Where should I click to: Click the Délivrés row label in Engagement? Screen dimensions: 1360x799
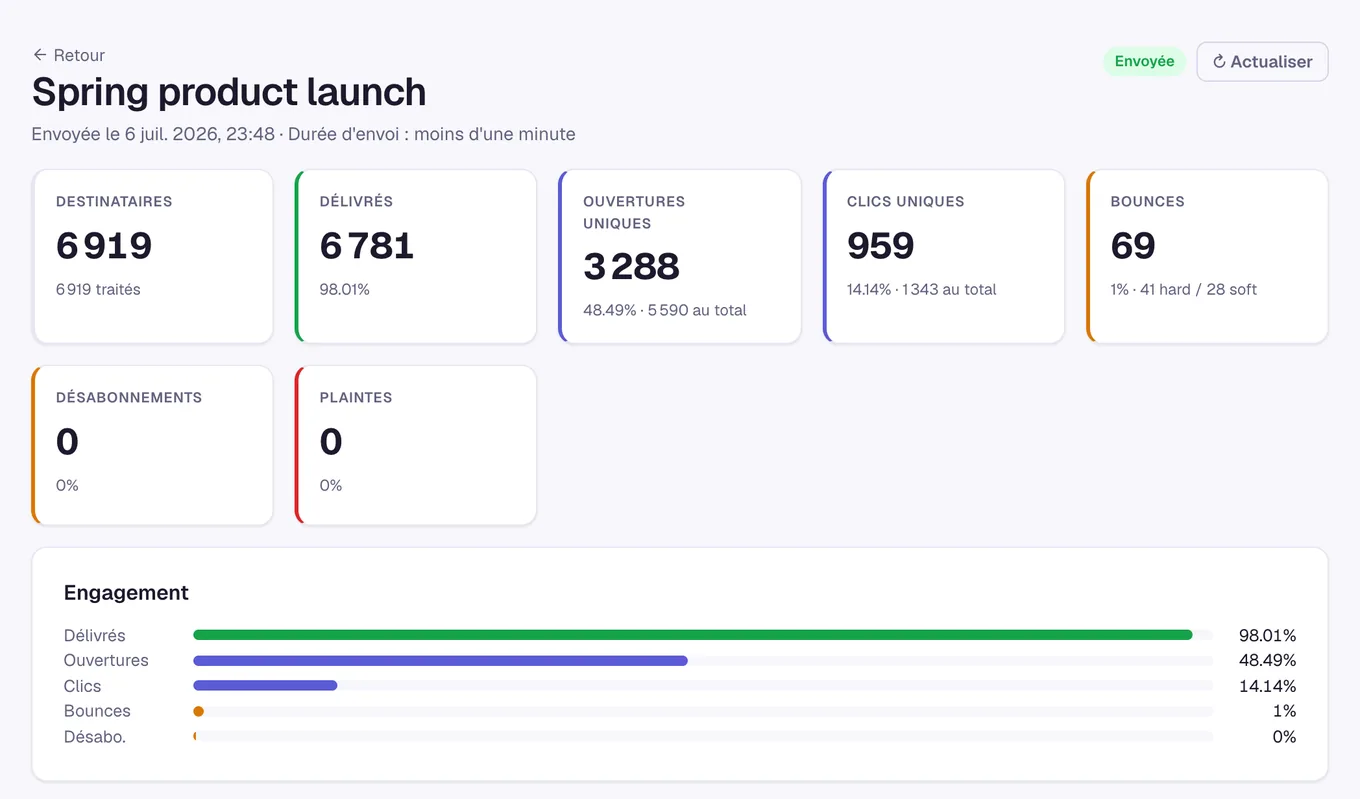click(95, 635)
